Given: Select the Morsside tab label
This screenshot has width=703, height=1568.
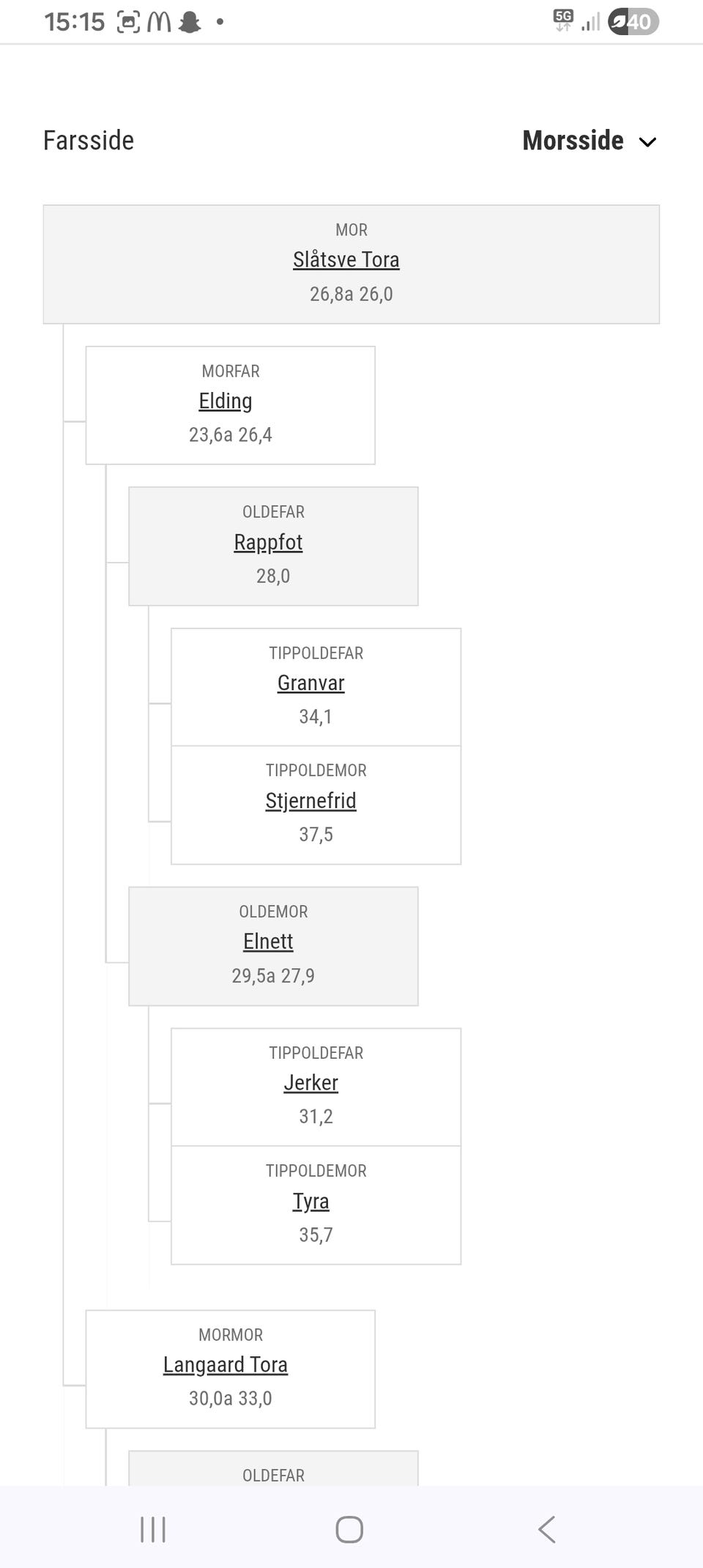Looking at the screenshot, I should [573, 141].
